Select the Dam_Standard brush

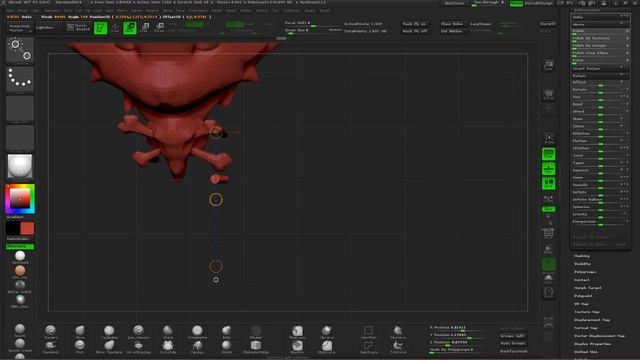138,331
